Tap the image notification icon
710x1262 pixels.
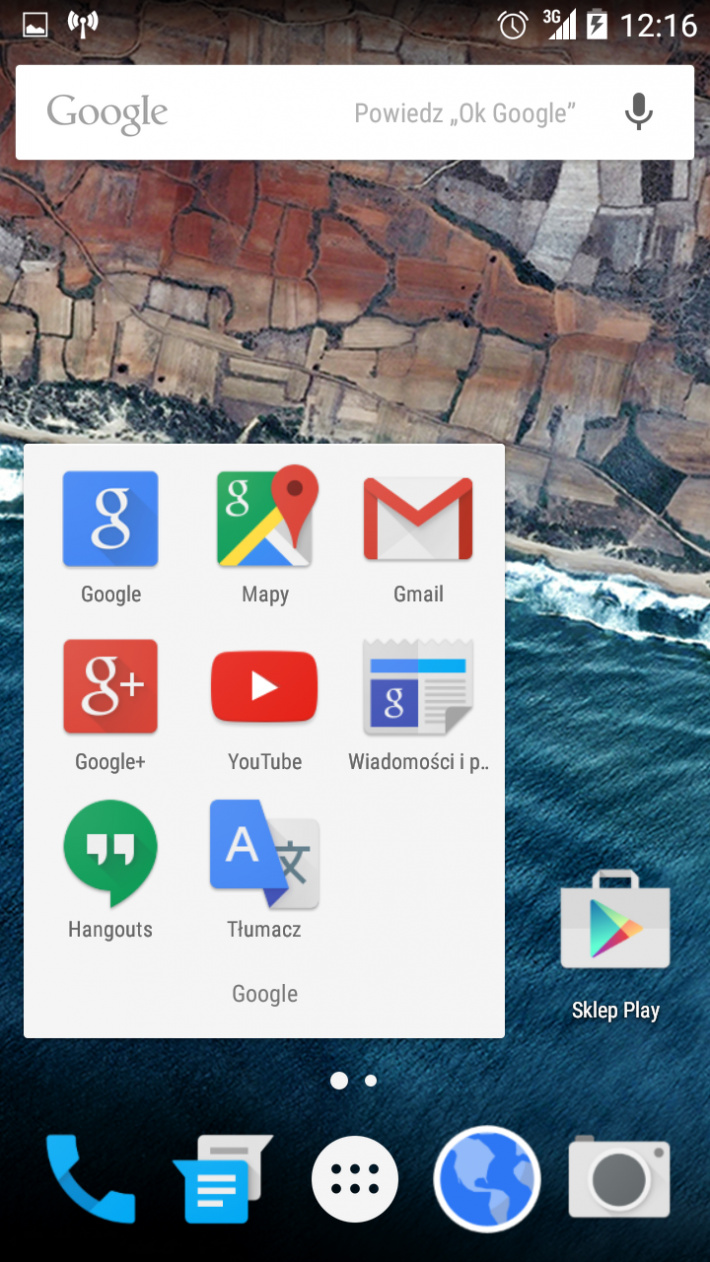point(34,25)
